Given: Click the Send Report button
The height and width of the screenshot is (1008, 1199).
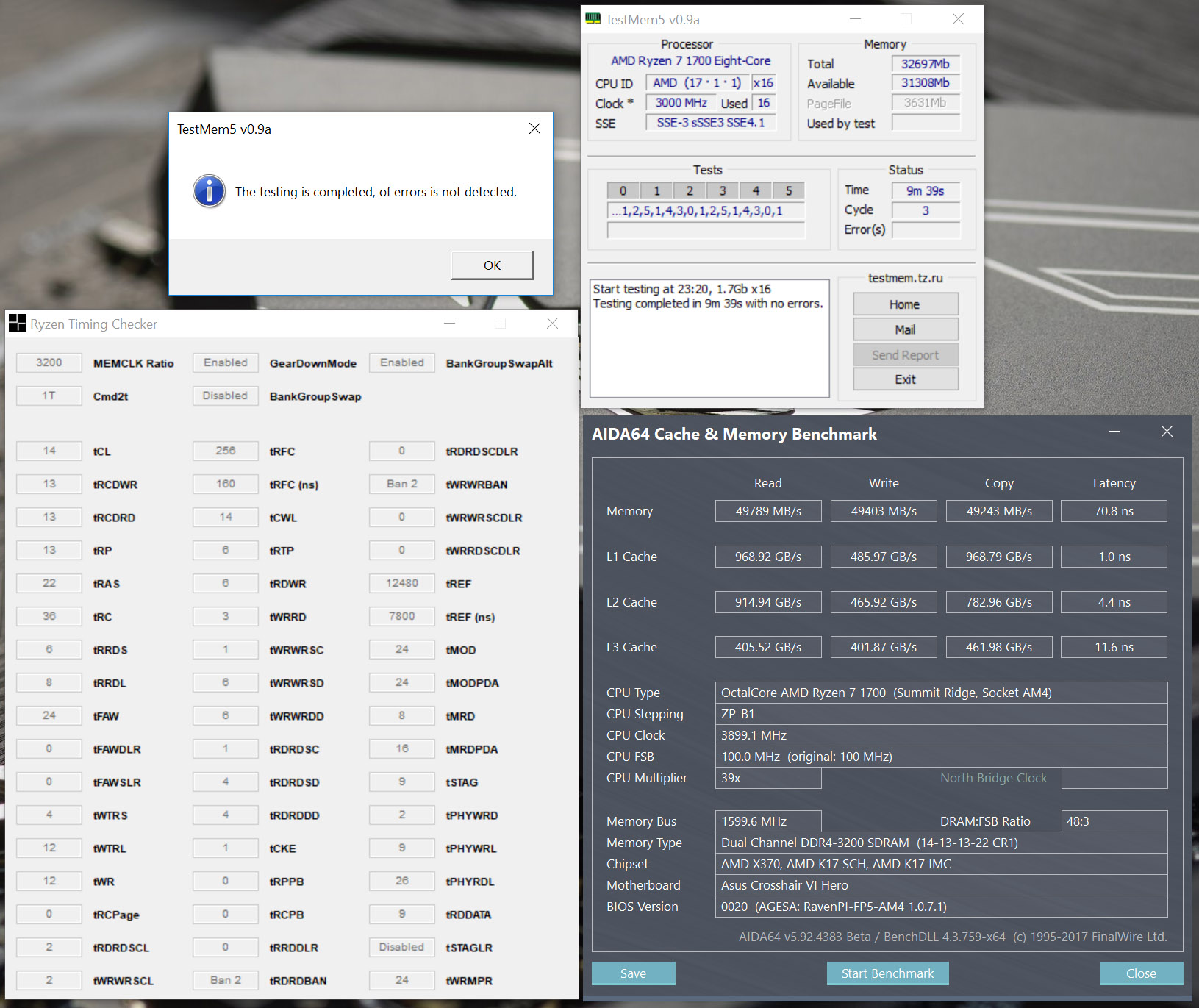Looking at the screenshot, I should pyautogui.click(x=905, y=355).
